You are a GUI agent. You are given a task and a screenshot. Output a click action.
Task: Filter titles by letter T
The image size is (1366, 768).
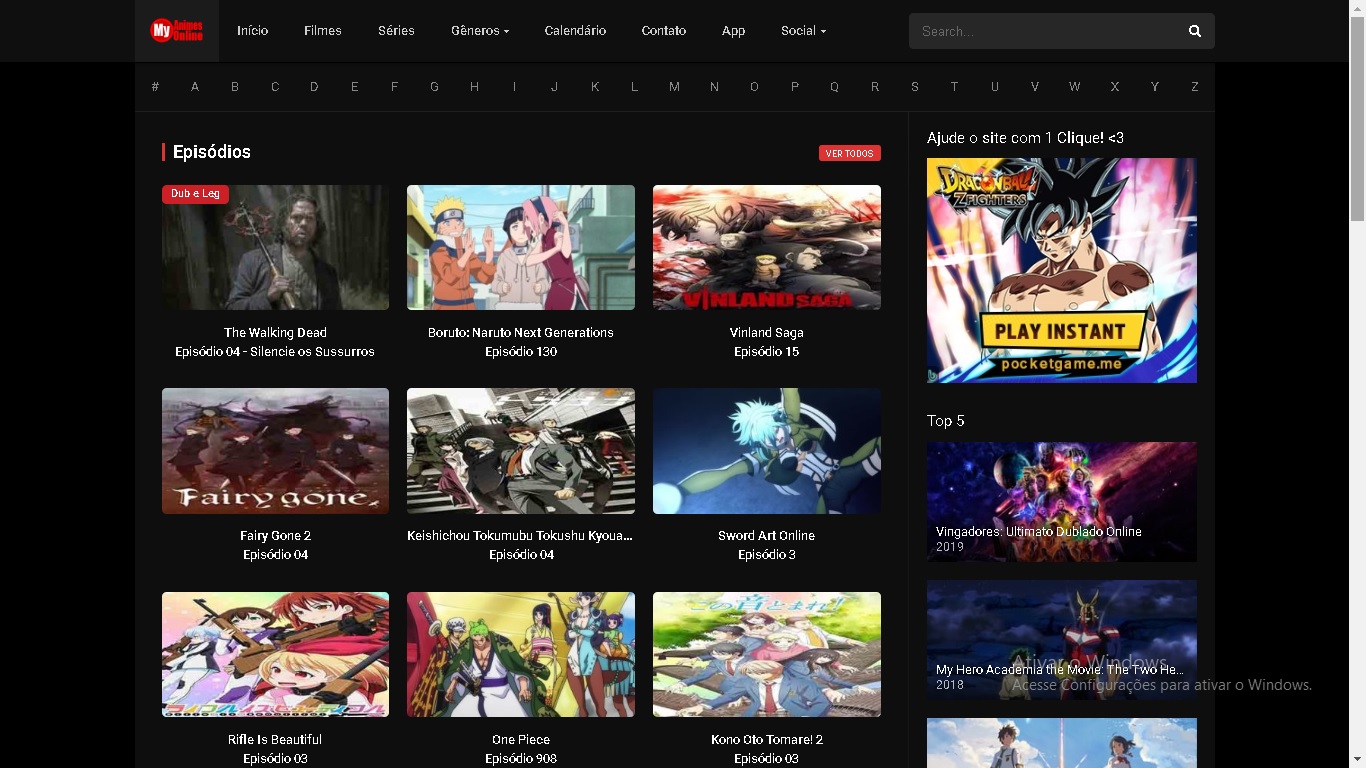click(x=954, y=87)
